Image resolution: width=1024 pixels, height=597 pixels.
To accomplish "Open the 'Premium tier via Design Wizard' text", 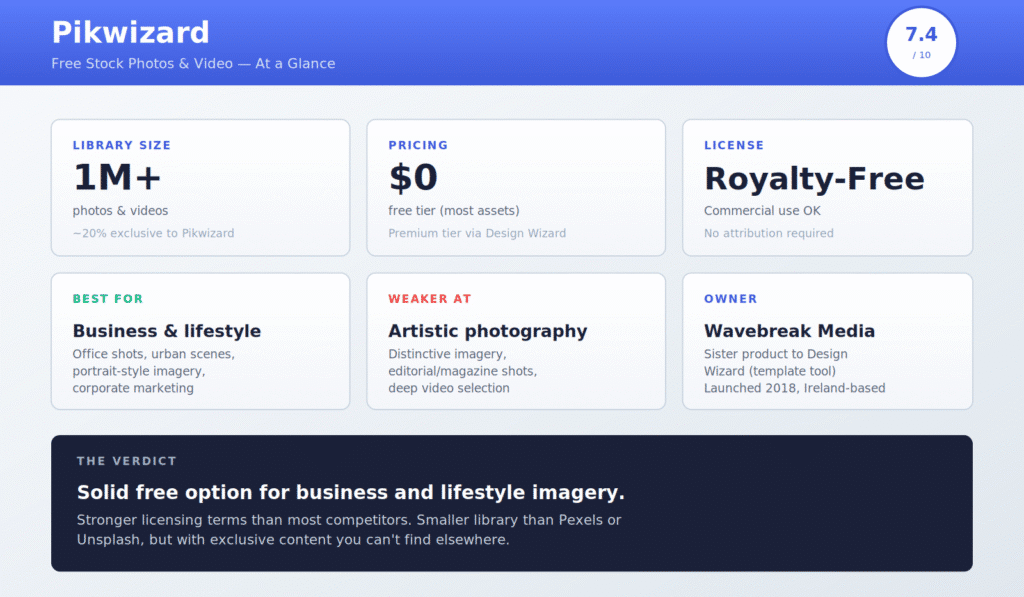I will point(477,233).
